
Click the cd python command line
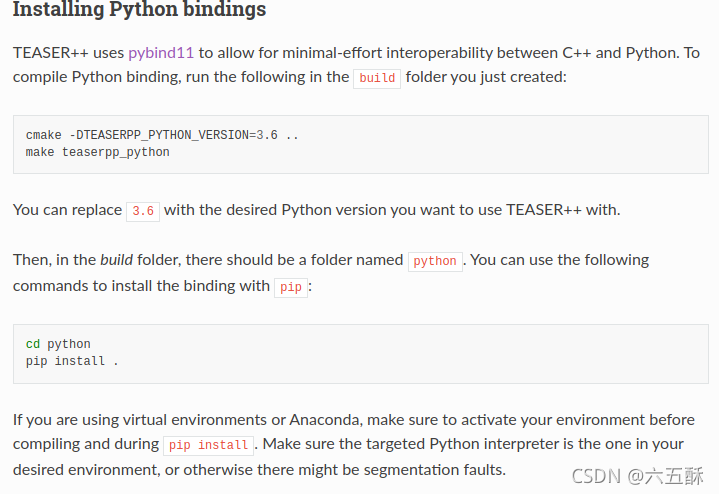tap(58, 344)
